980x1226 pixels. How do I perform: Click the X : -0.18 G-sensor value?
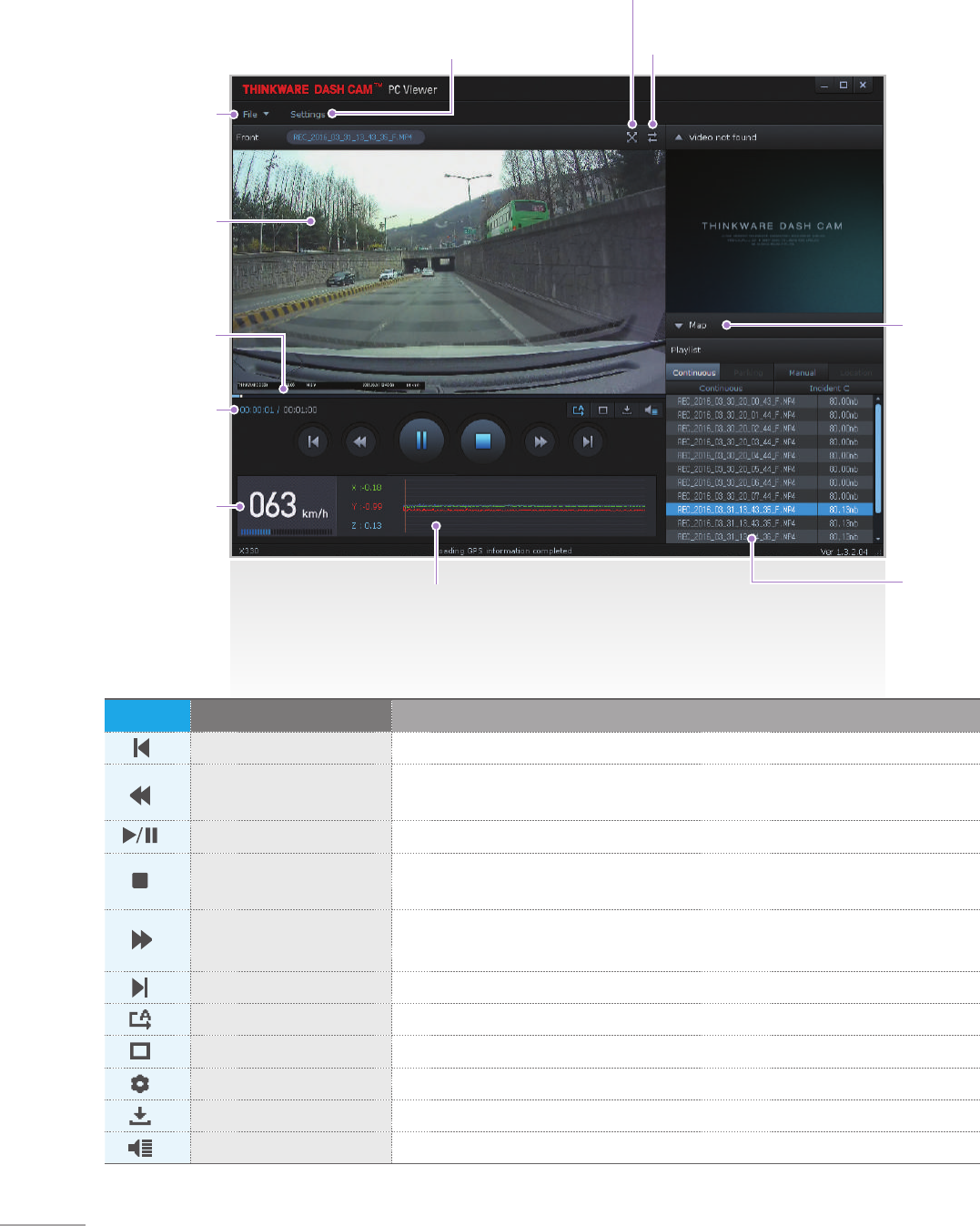367,488
